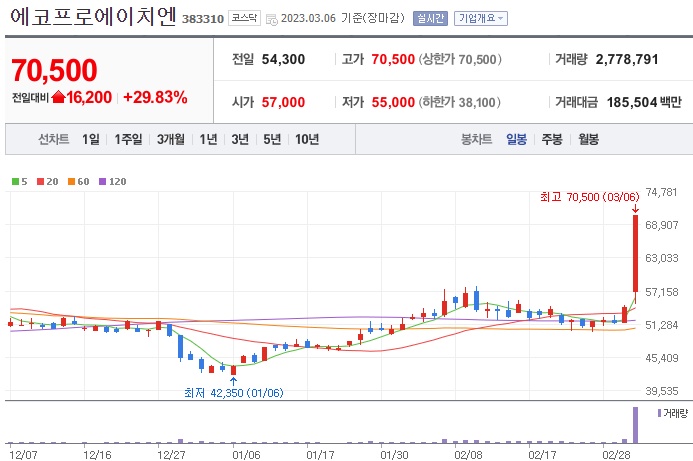
Task: Click the calendar icon beside the 2023.03.06 date
Action: click(x=272, y=19)
